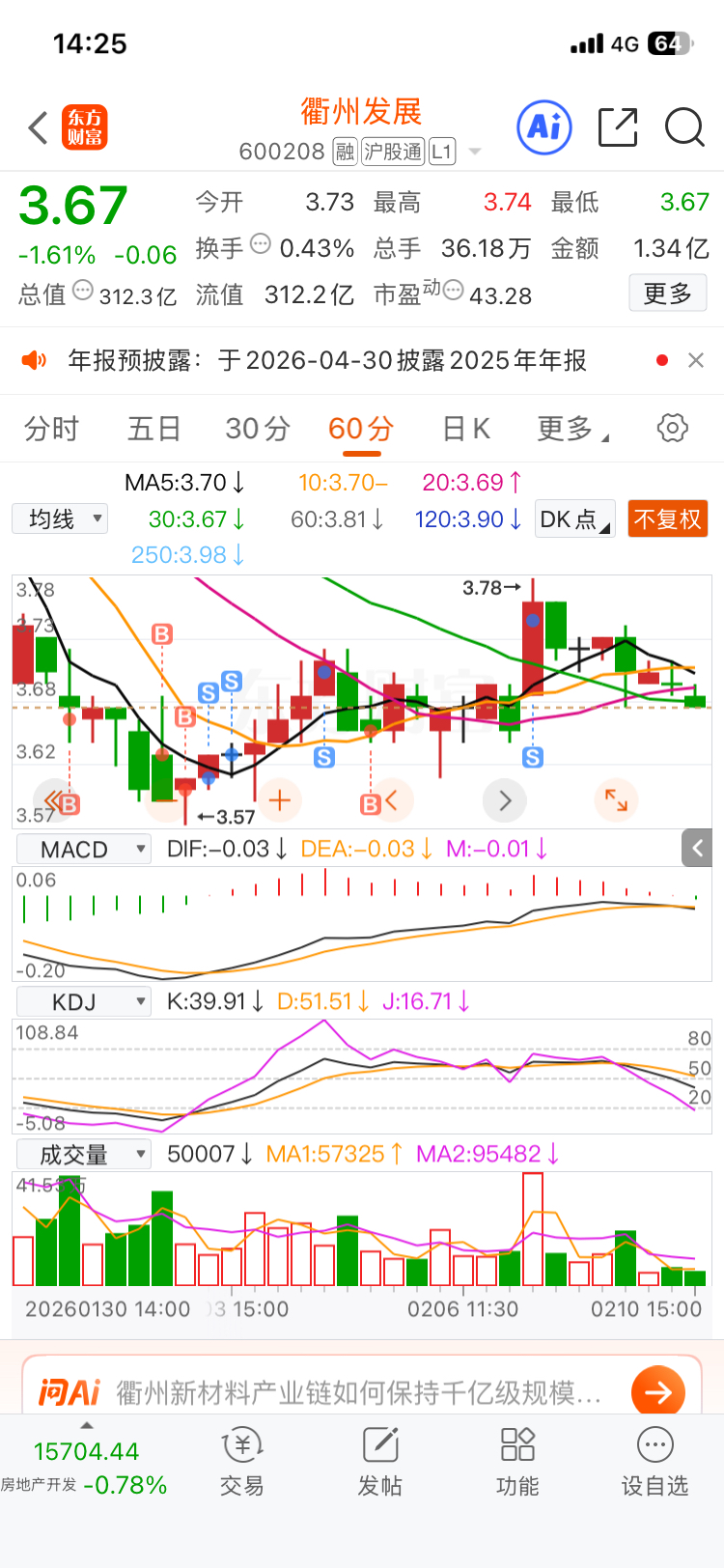Viewport: 724px width, 1568px height.
Task: Tap the 0206 11:30 time label
Action: pyautogui.click(x=462, y=1309)
